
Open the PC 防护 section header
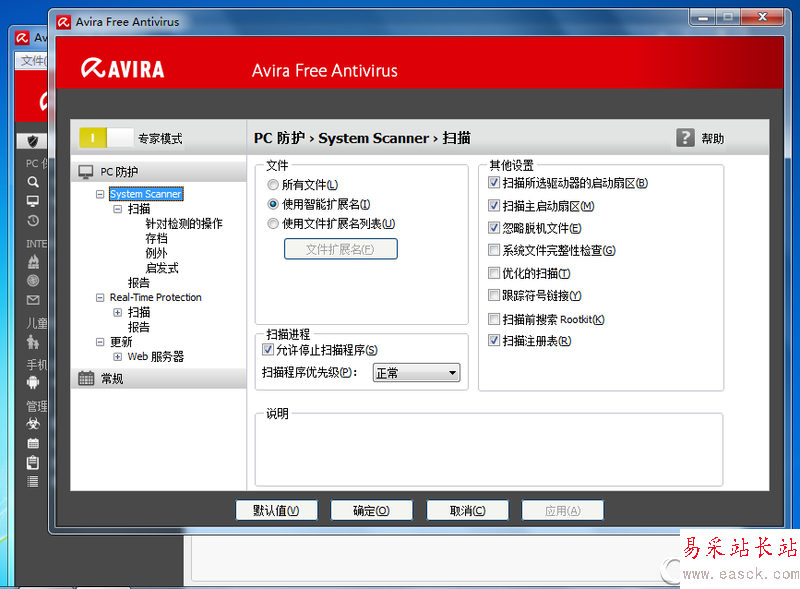point(159,171)
